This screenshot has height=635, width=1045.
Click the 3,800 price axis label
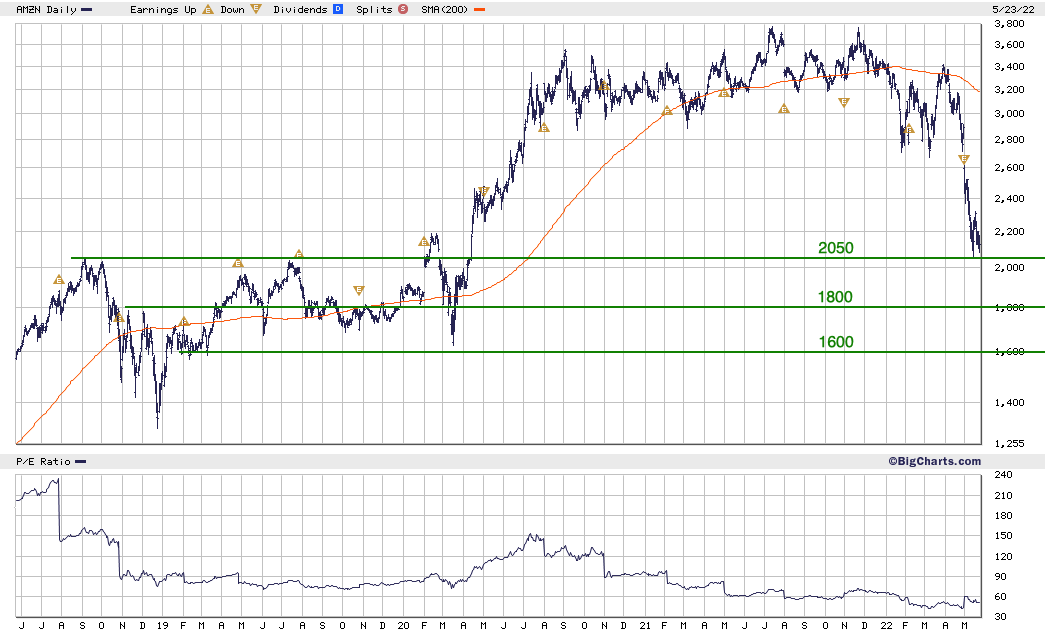[x=1009, y=24]
